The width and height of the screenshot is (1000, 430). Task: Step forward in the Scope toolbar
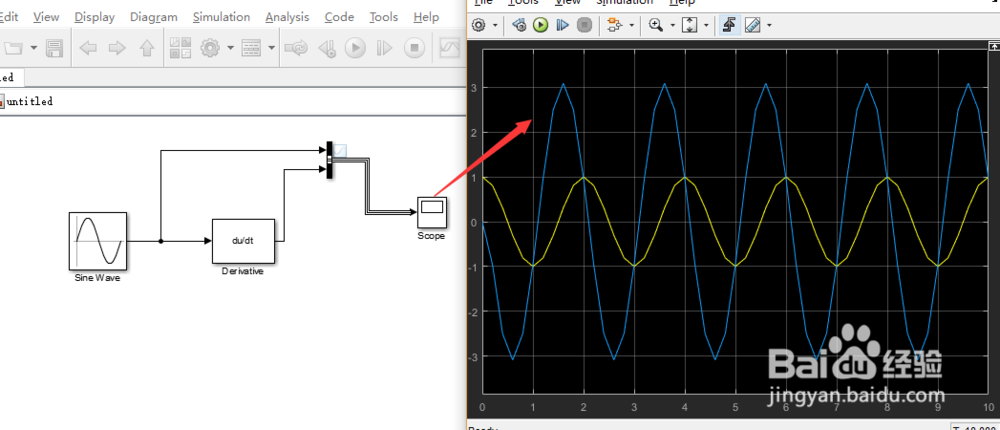(x=562, y=26)
